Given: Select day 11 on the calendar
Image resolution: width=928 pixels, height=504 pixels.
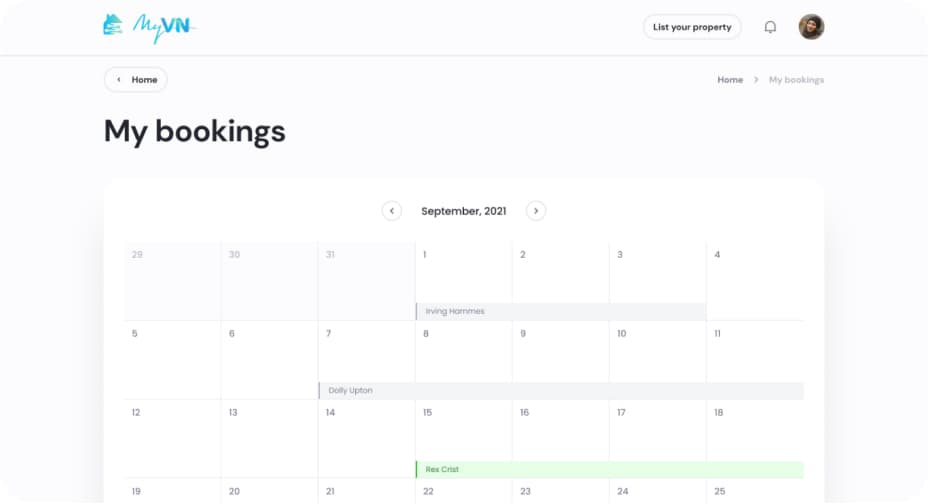Looking at the screenshot, I should 755,360.
